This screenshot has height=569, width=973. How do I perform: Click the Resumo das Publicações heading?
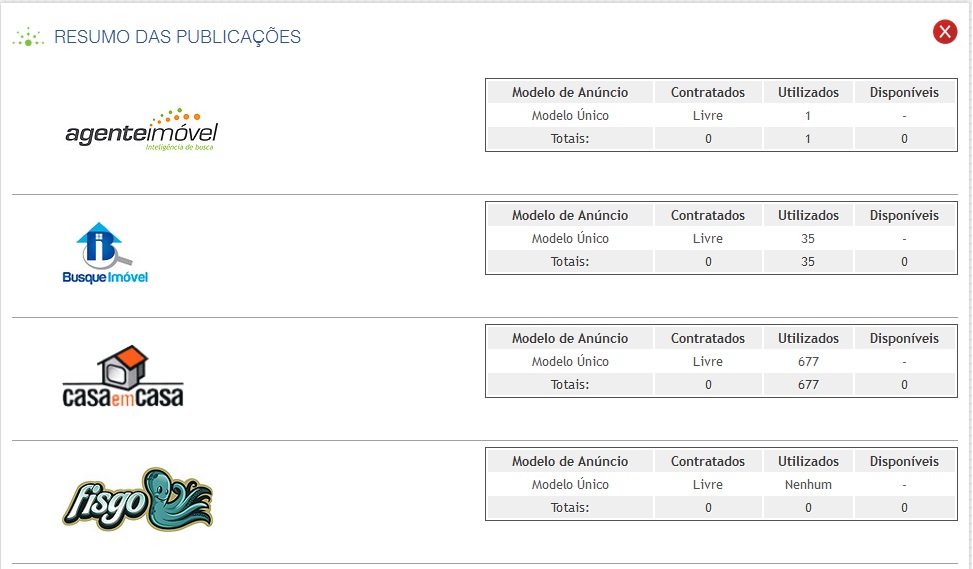pos(177,38)
